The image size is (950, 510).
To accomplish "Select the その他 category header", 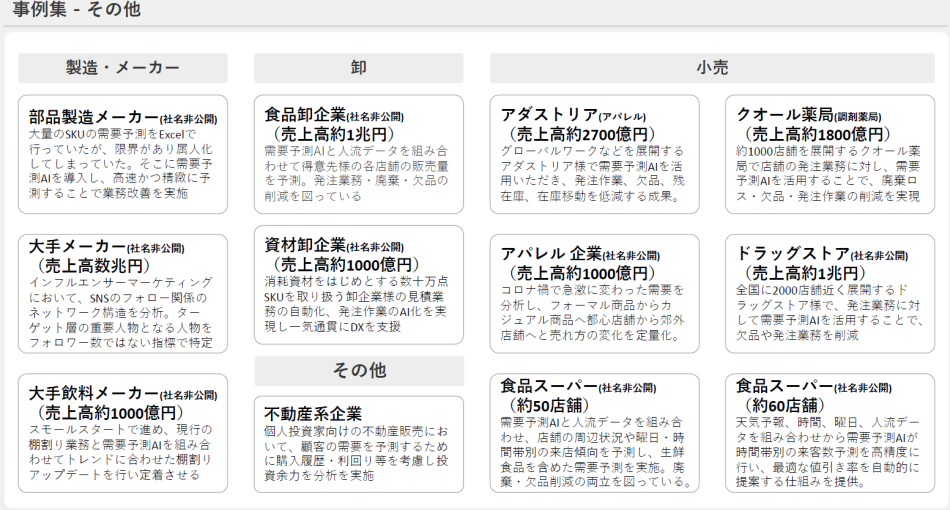I will coord(358,371).
